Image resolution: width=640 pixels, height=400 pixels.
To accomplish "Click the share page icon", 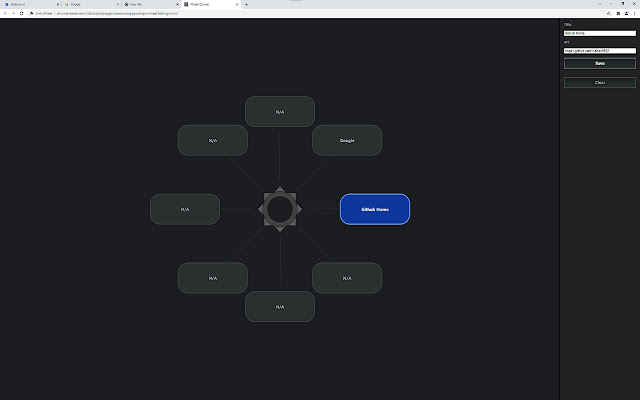I will click(608, 13).
